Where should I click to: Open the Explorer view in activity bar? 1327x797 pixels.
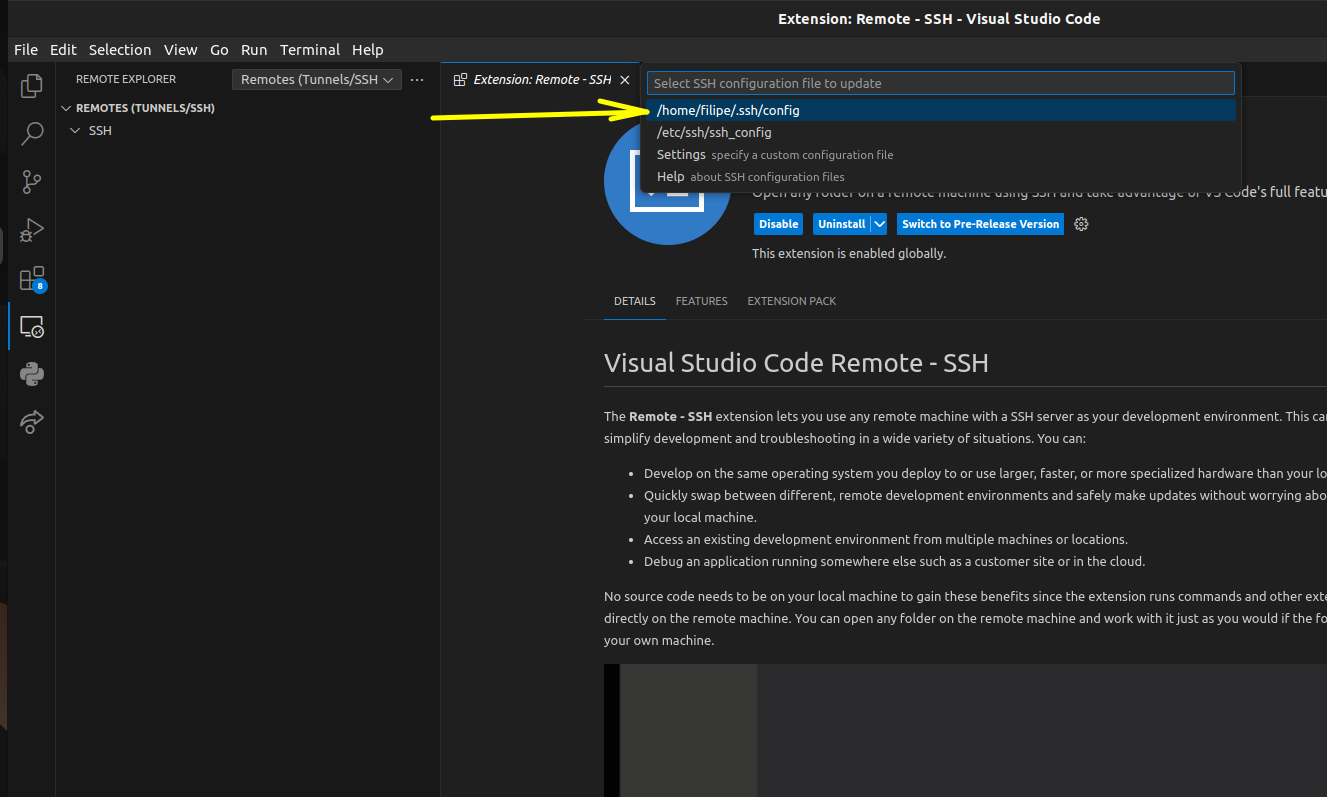pyautogui.click(x=32, y=86)
